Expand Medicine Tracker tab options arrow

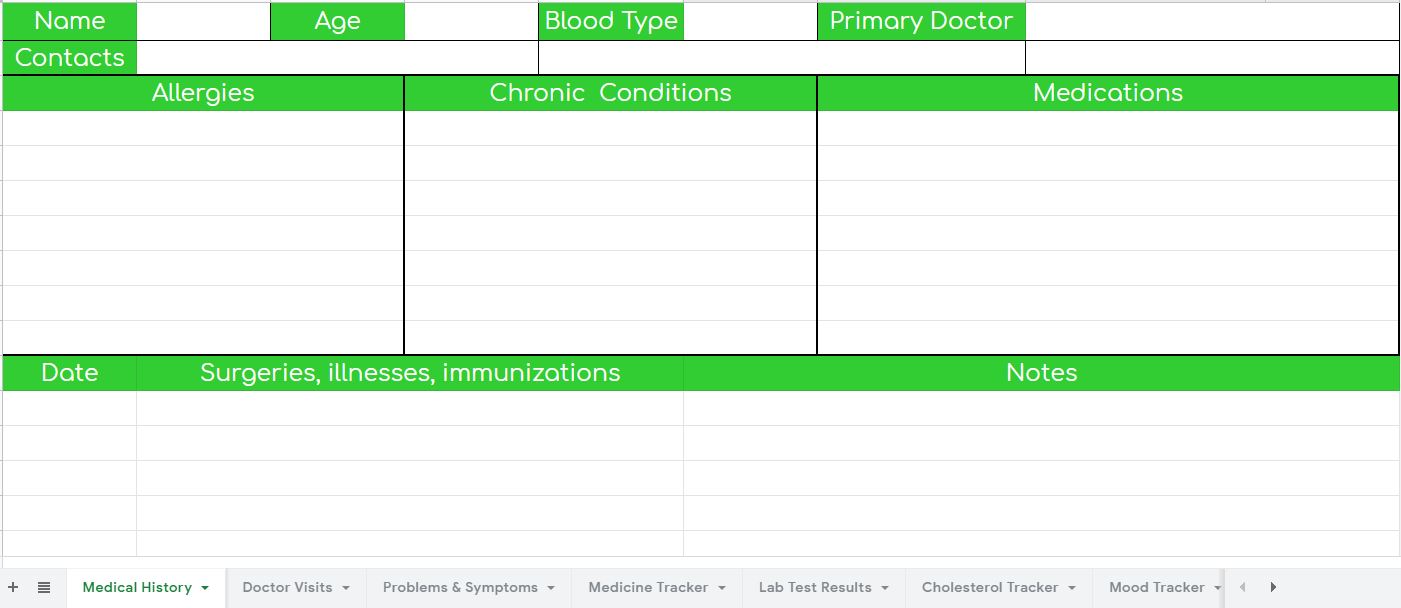(722, 588)
